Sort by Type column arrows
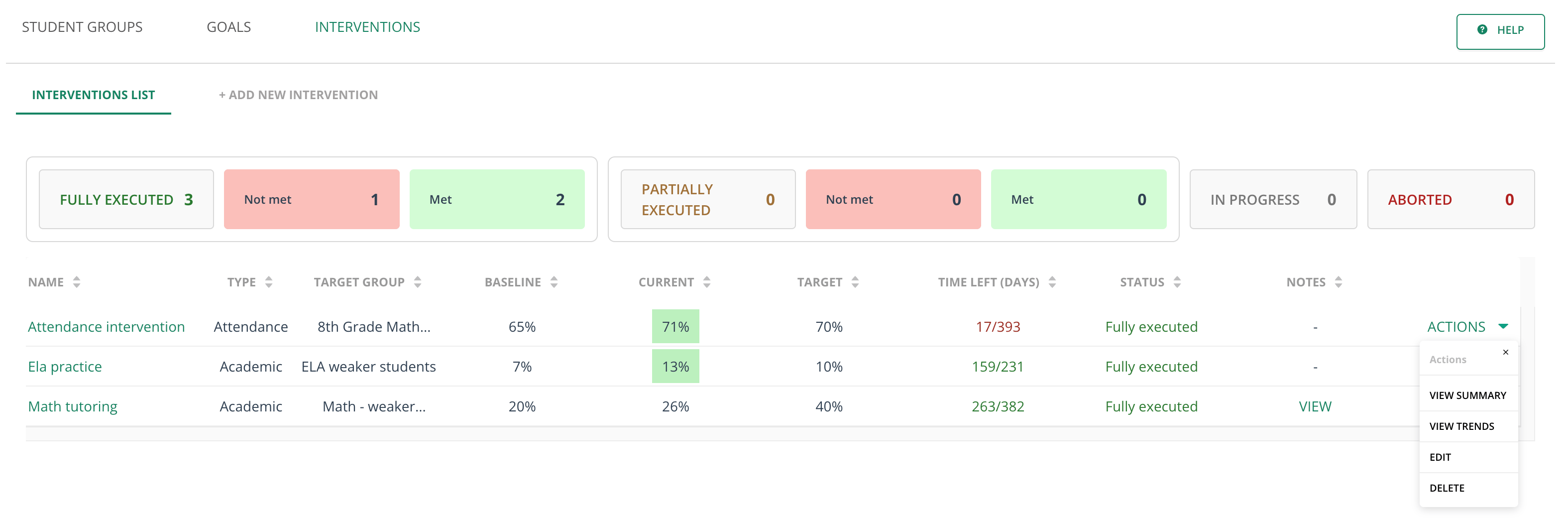 268,282
